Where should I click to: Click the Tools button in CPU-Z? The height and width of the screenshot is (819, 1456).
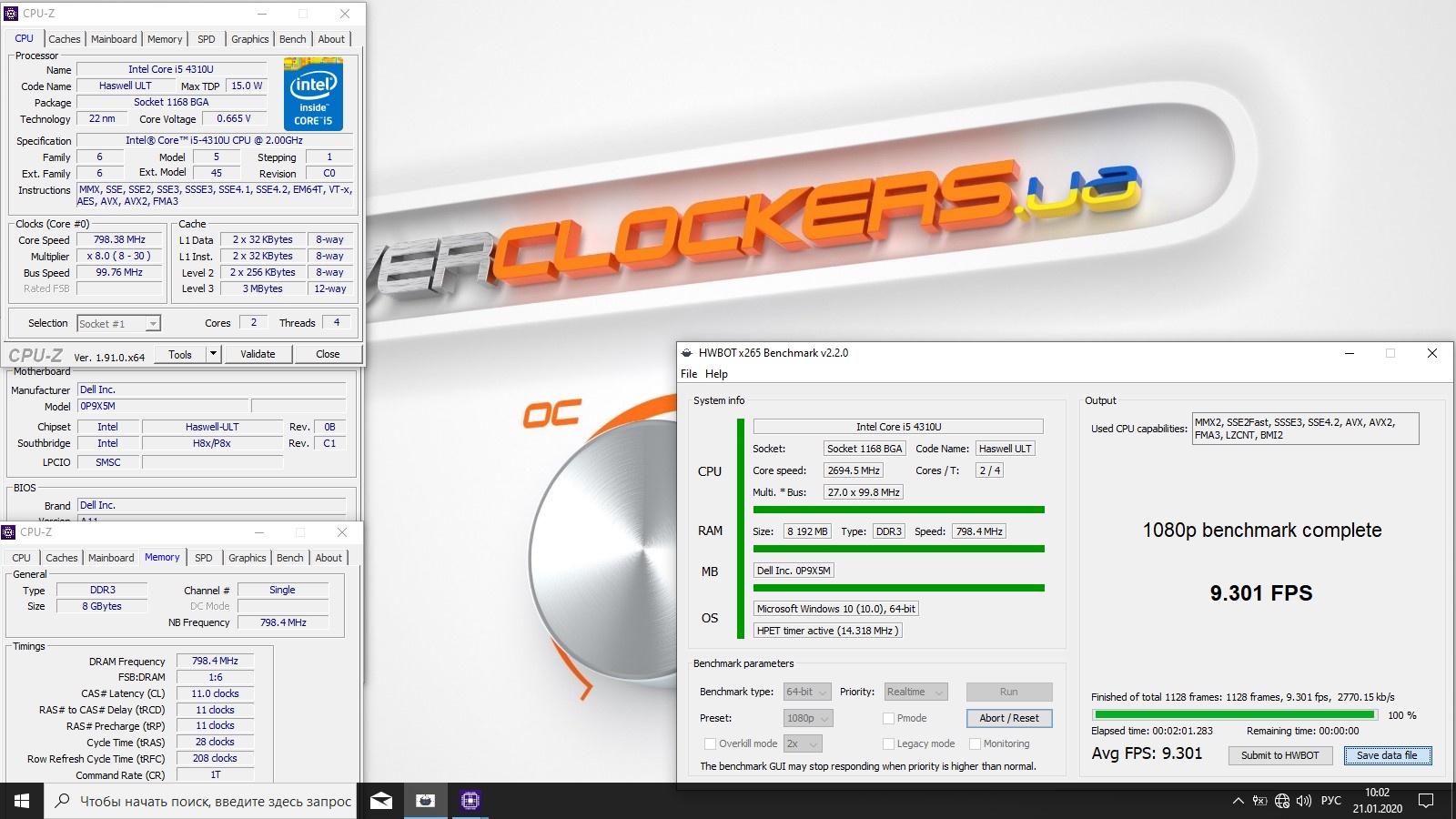[180, 354]
